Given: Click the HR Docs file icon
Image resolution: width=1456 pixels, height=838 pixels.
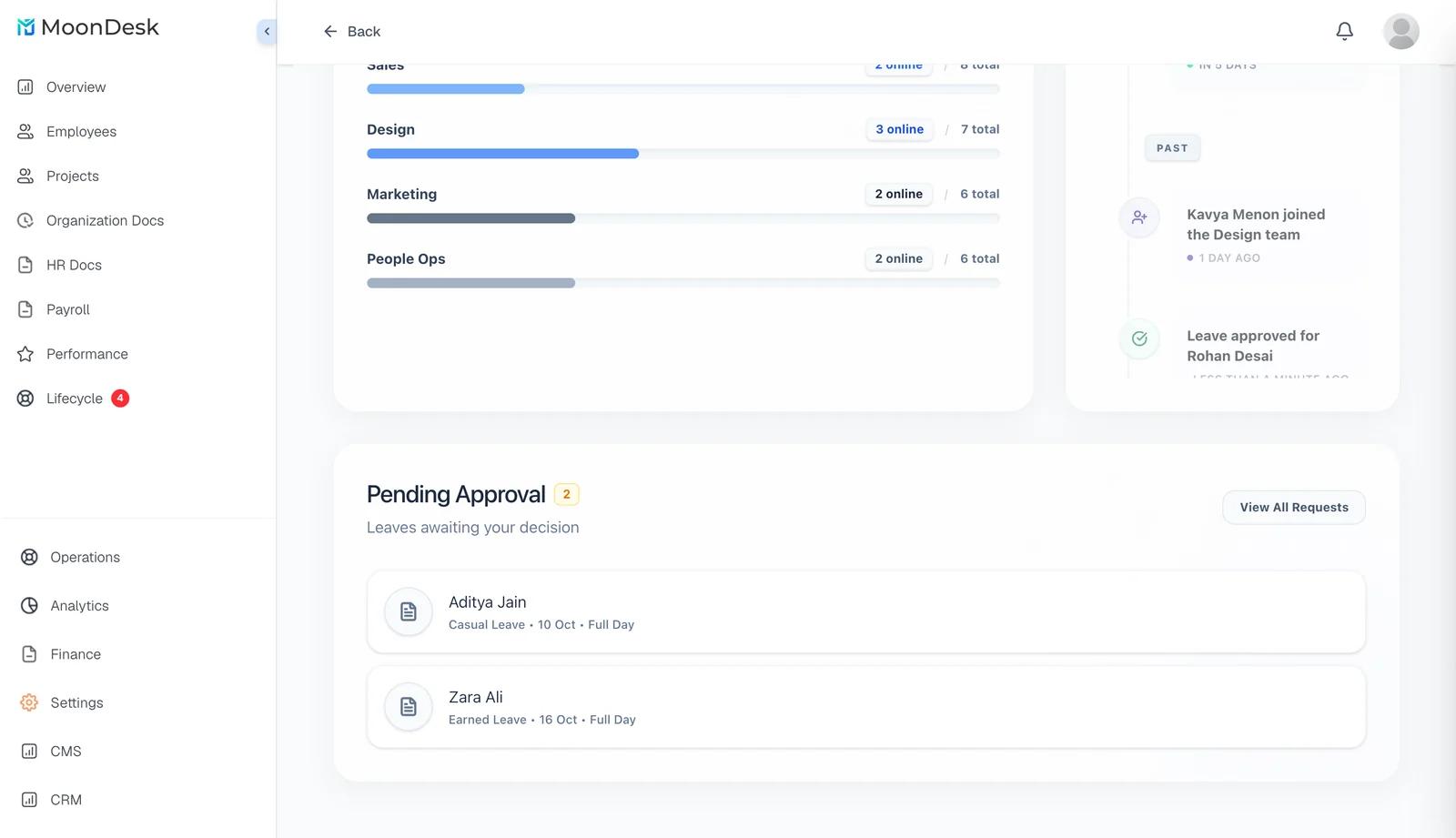Looking at the screenshot, I should coord(25,266).
